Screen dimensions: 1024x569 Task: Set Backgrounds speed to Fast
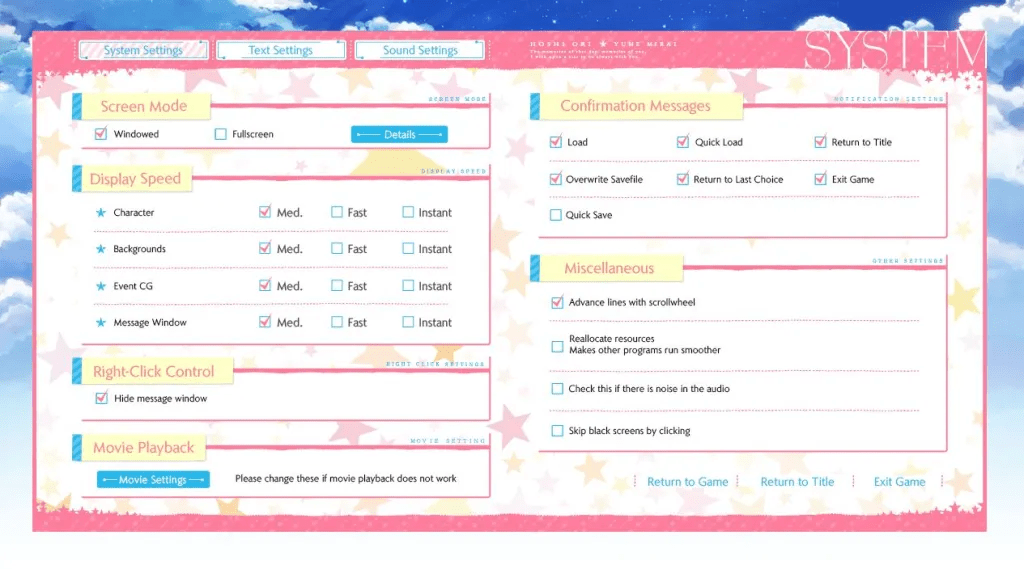click(x=337, y=248)
